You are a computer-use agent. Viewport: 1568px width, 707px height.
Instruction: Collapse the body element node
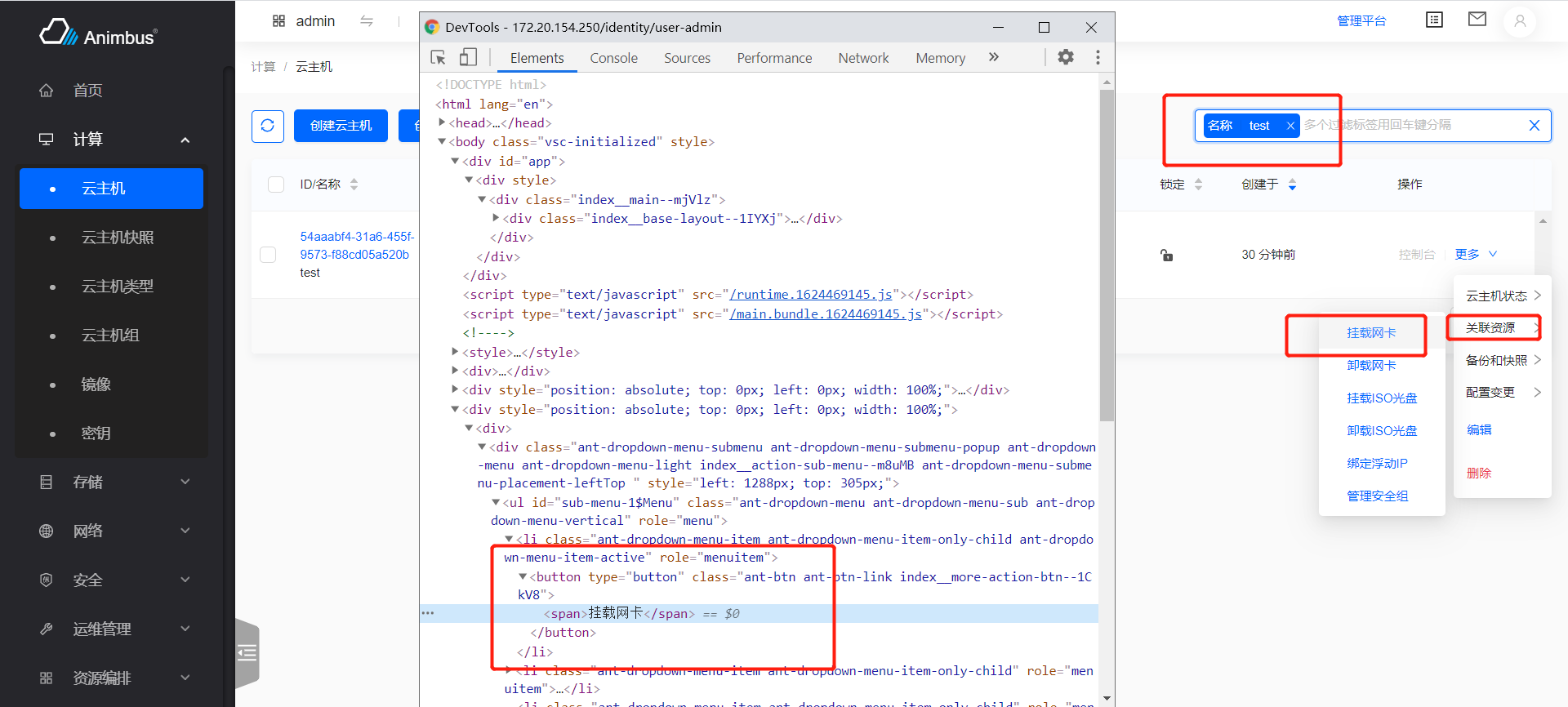click(442, 141)
